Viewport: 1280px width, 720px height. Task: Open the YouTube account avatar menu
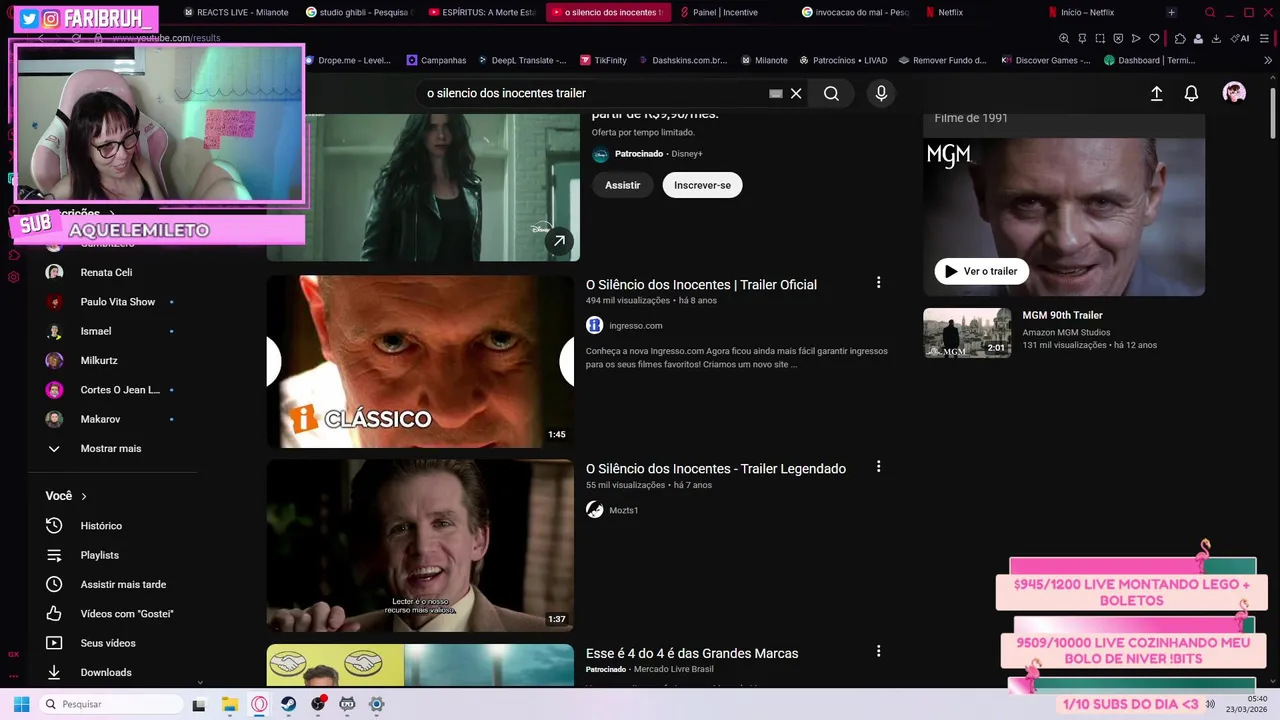(1234, 93)
